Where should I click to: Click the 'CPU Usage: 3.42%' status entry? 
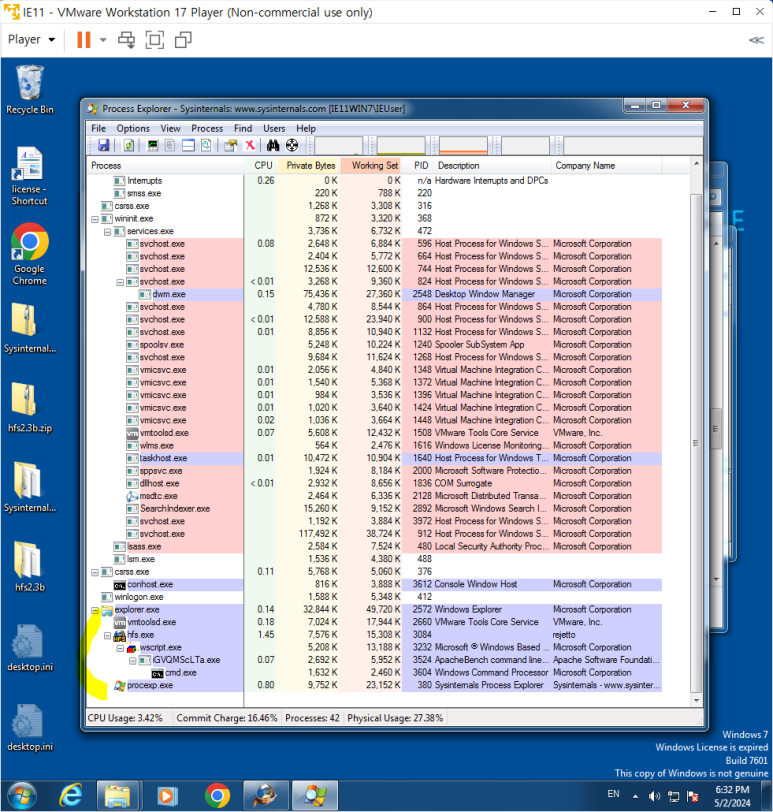[125, 718]
